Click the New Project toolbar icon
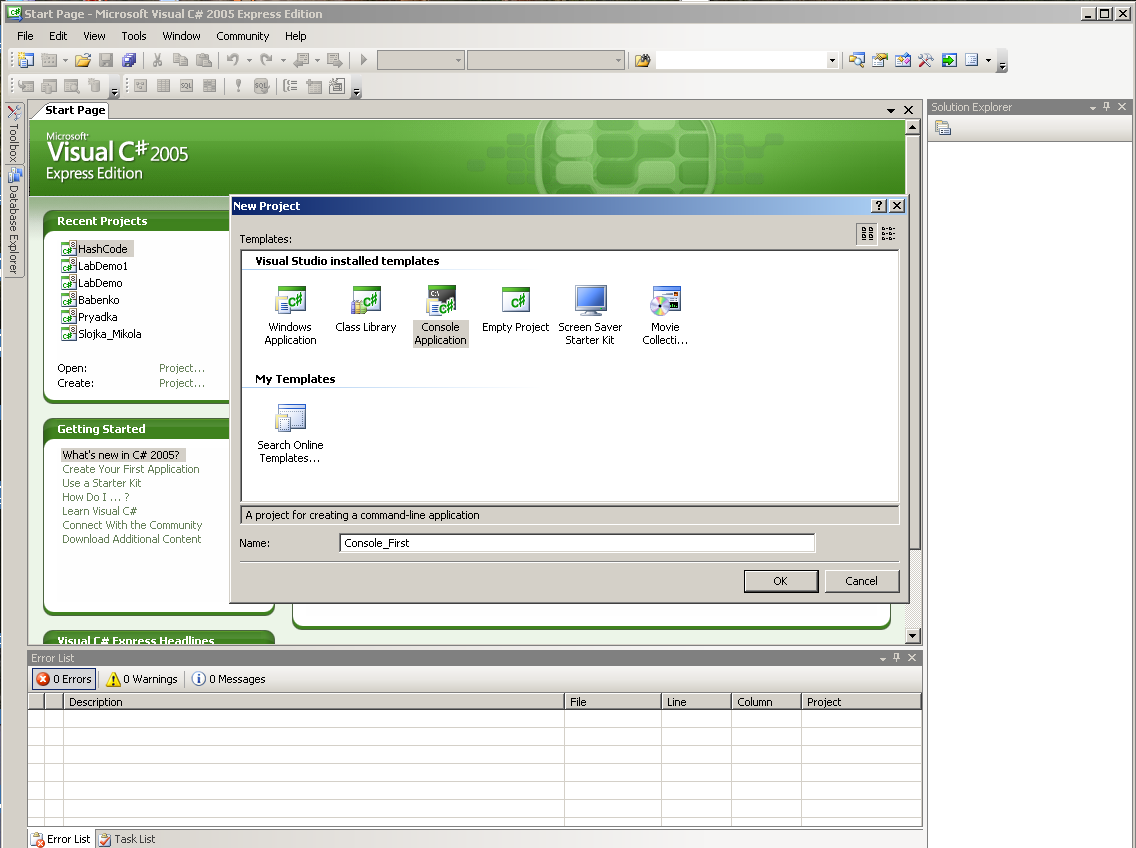1136x848 pixels. point(26,60)
